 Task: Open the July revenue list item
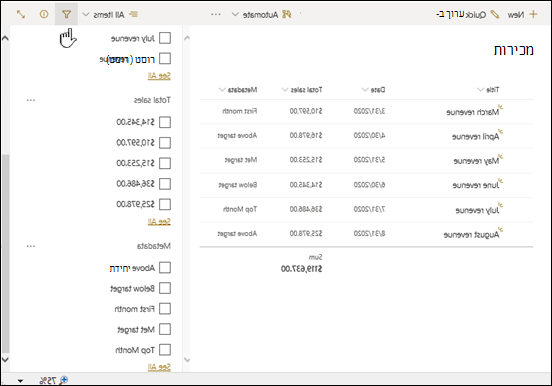(477, 210)
